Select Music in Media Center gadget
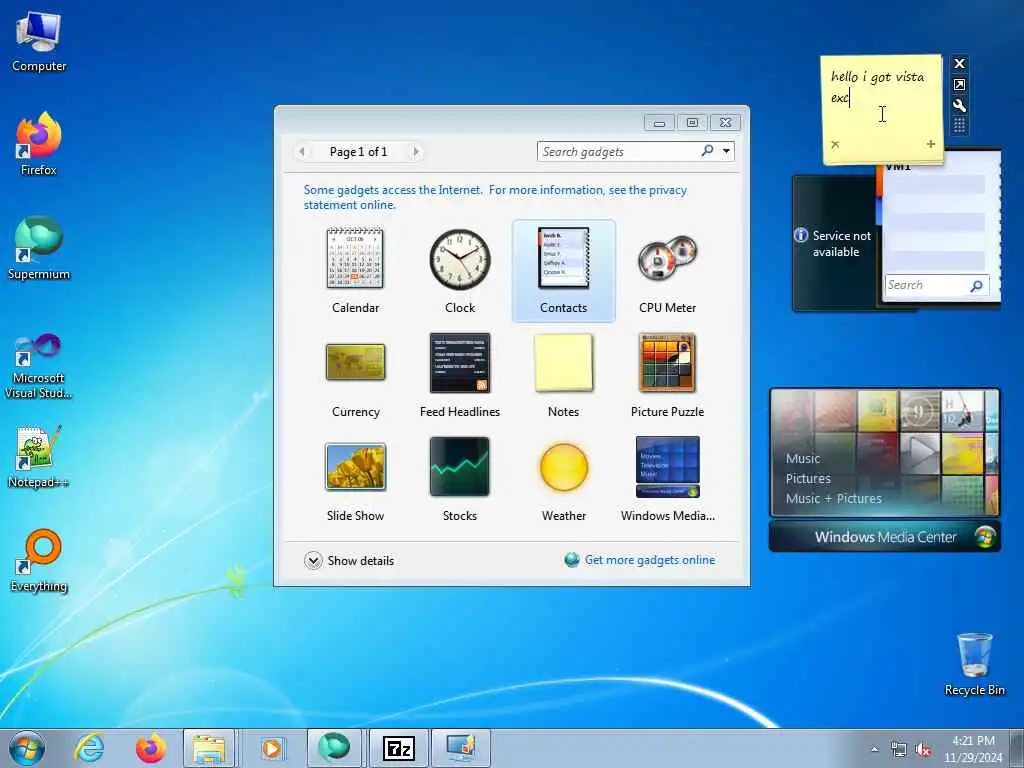Screen dimensions: 1024x768 803,458
